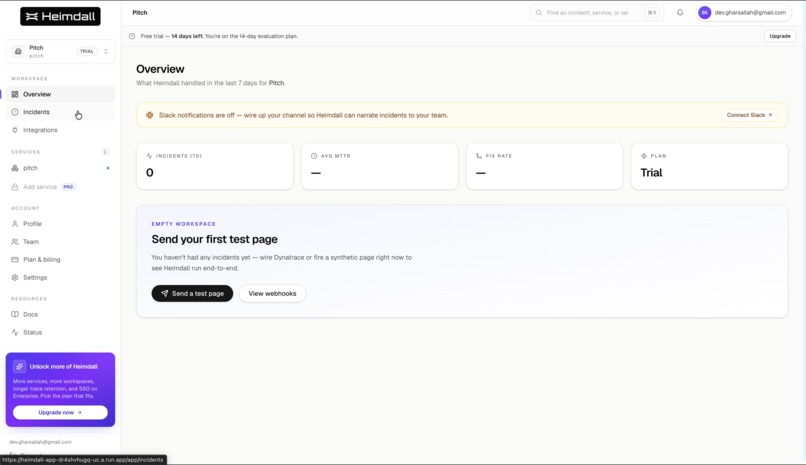Open the Status page link

pyautogui.click(x=60, y=332)
